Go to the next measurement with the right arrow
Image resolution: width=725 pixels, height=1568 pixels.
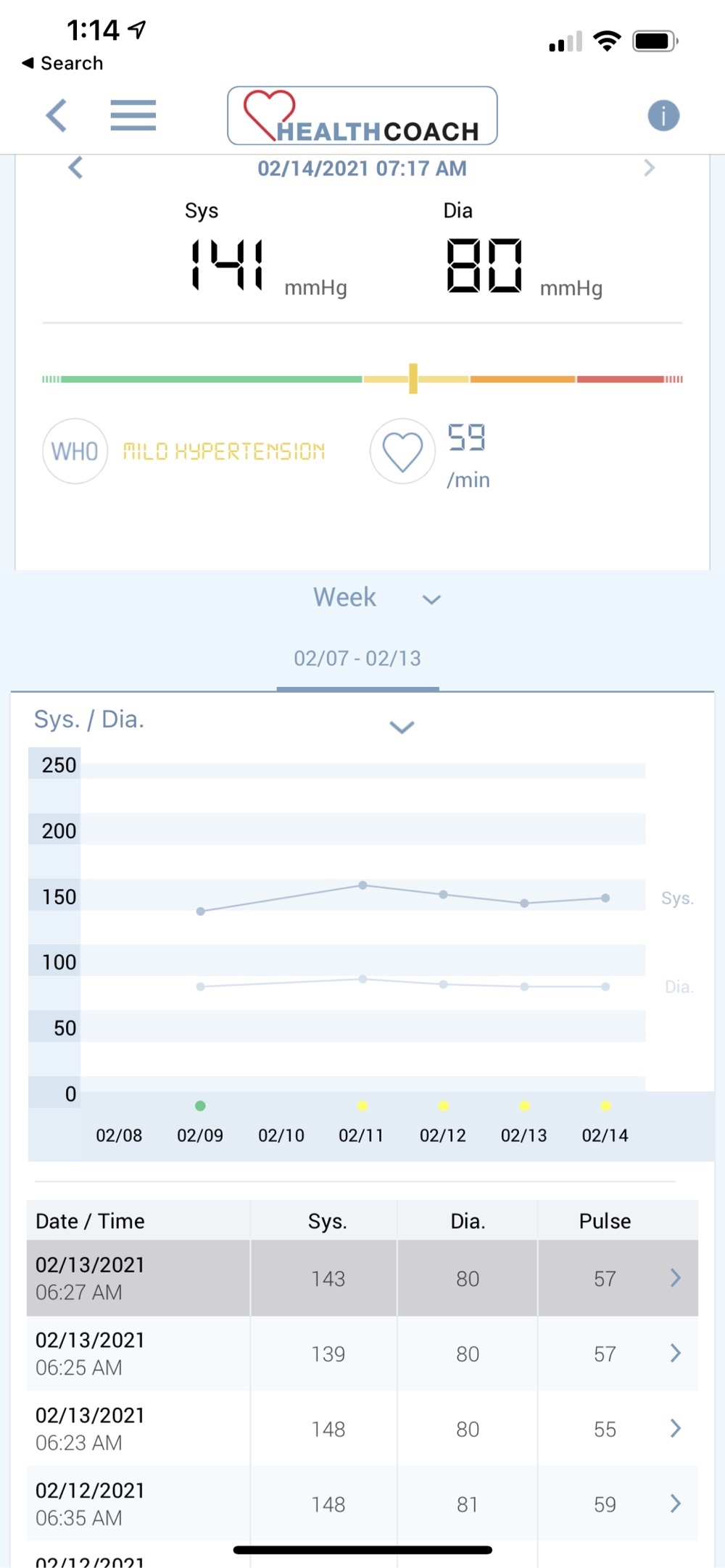649,168
